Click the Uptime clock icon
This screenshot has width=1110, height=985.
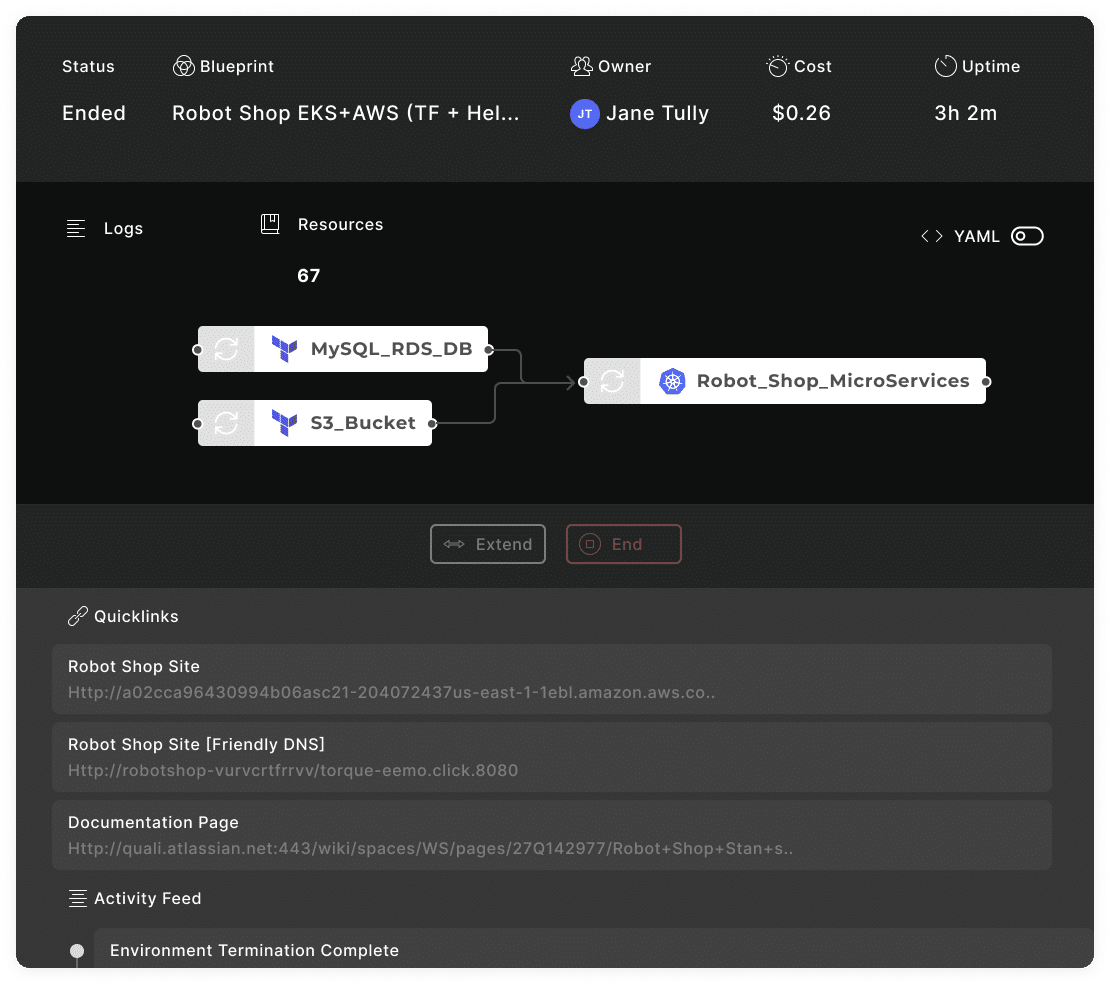[945, 67]
